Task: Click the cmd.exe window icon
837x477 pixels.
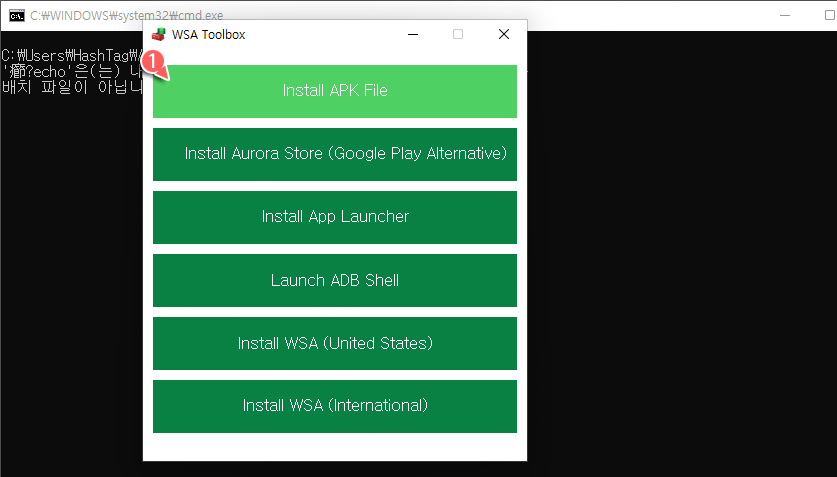Action: 17,15
